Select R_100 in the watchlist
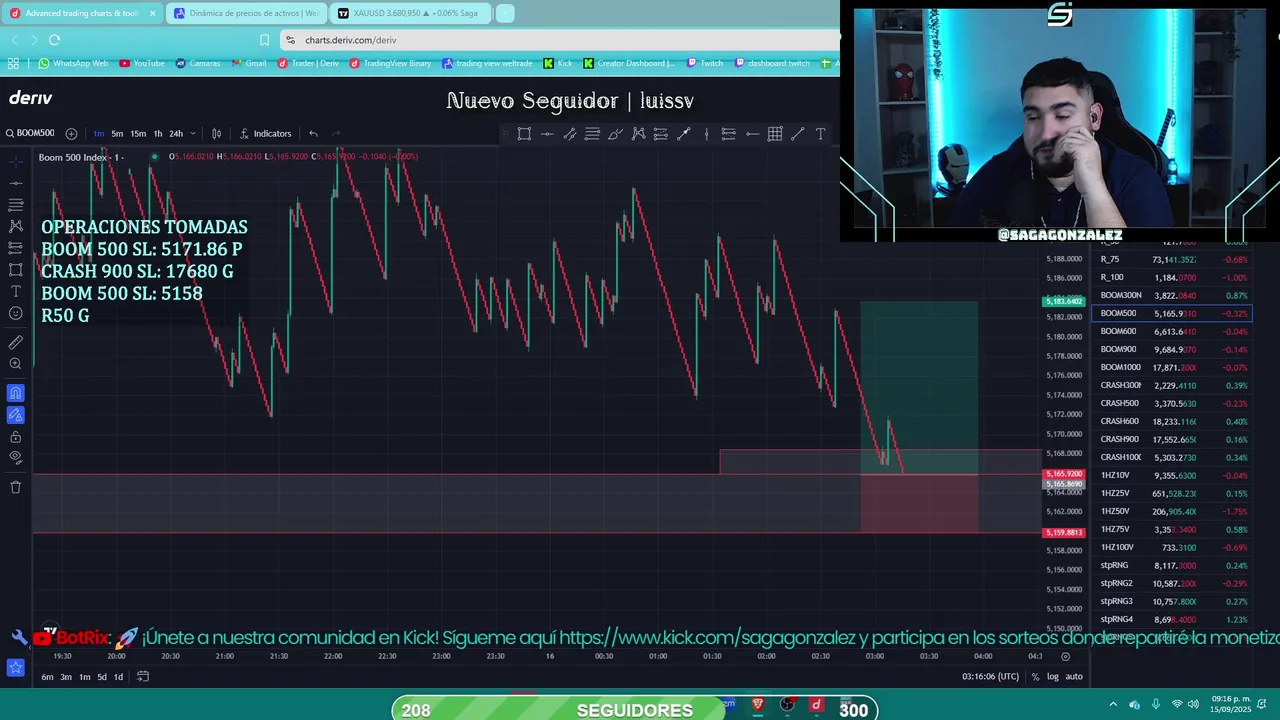The image size is (1280, 720). pos(1174,277)
